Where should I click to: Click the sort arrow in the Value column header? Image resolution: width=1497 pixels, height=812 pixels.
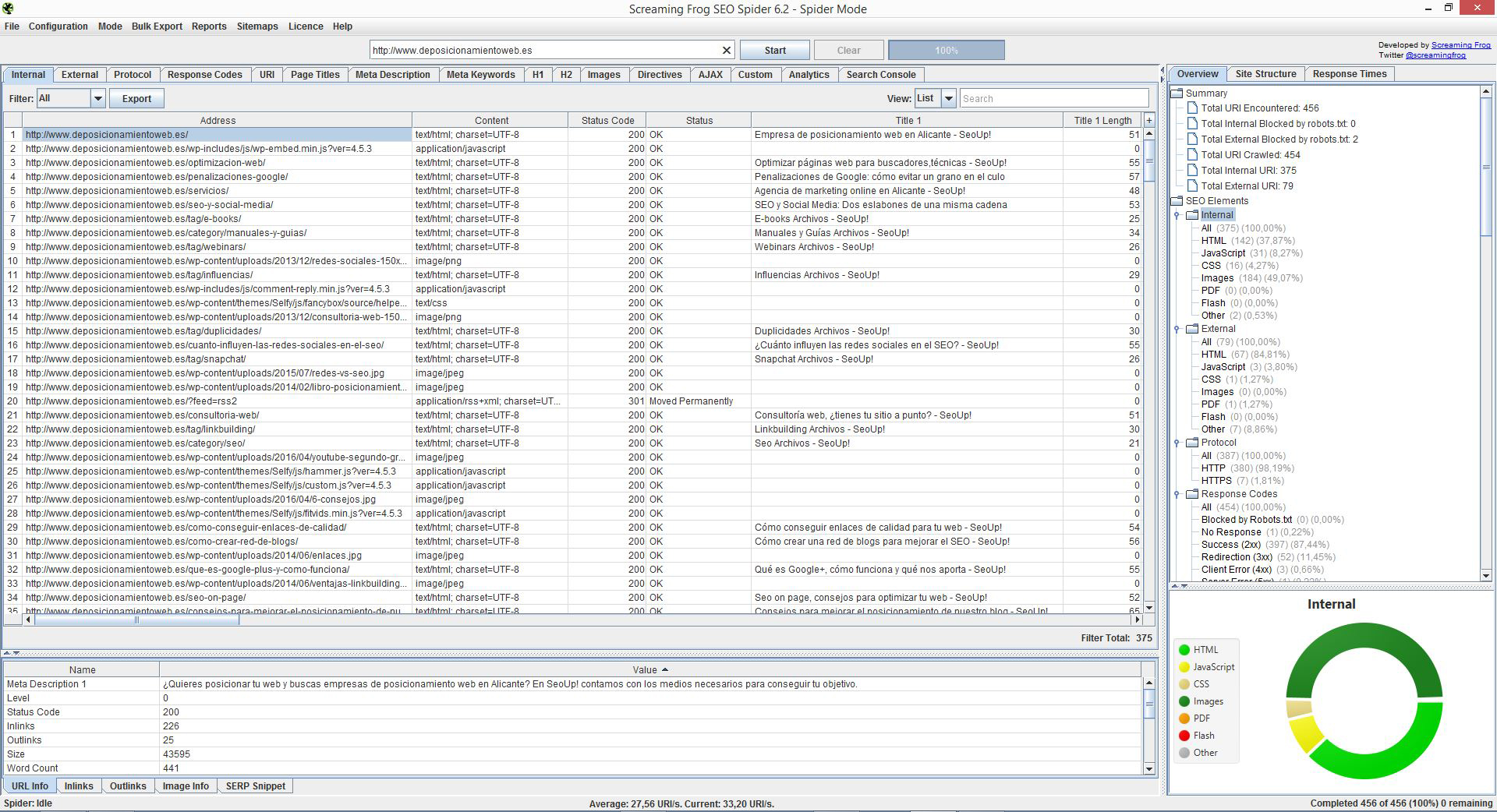click(x=665, y=670)
